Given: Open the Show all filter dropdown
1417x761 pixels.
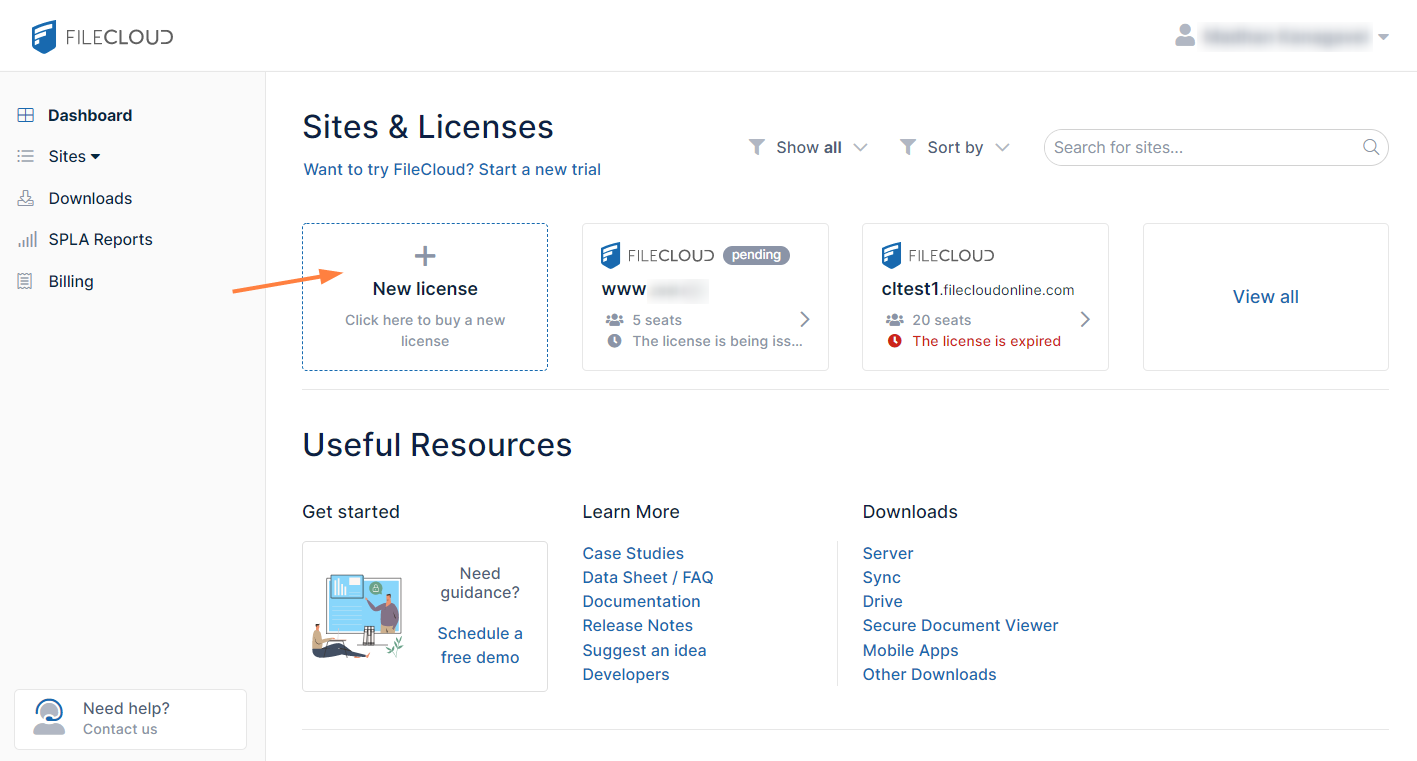Looking at the screenshot, I should click(808, 147).
